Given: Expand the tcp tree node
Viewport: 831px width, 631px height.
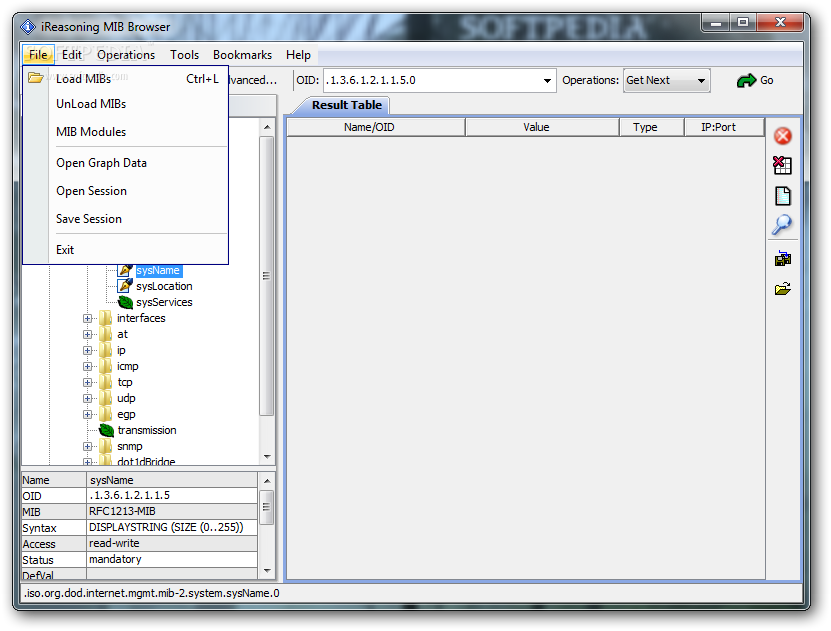Looking at the screenshot, I should coord(87,383).
